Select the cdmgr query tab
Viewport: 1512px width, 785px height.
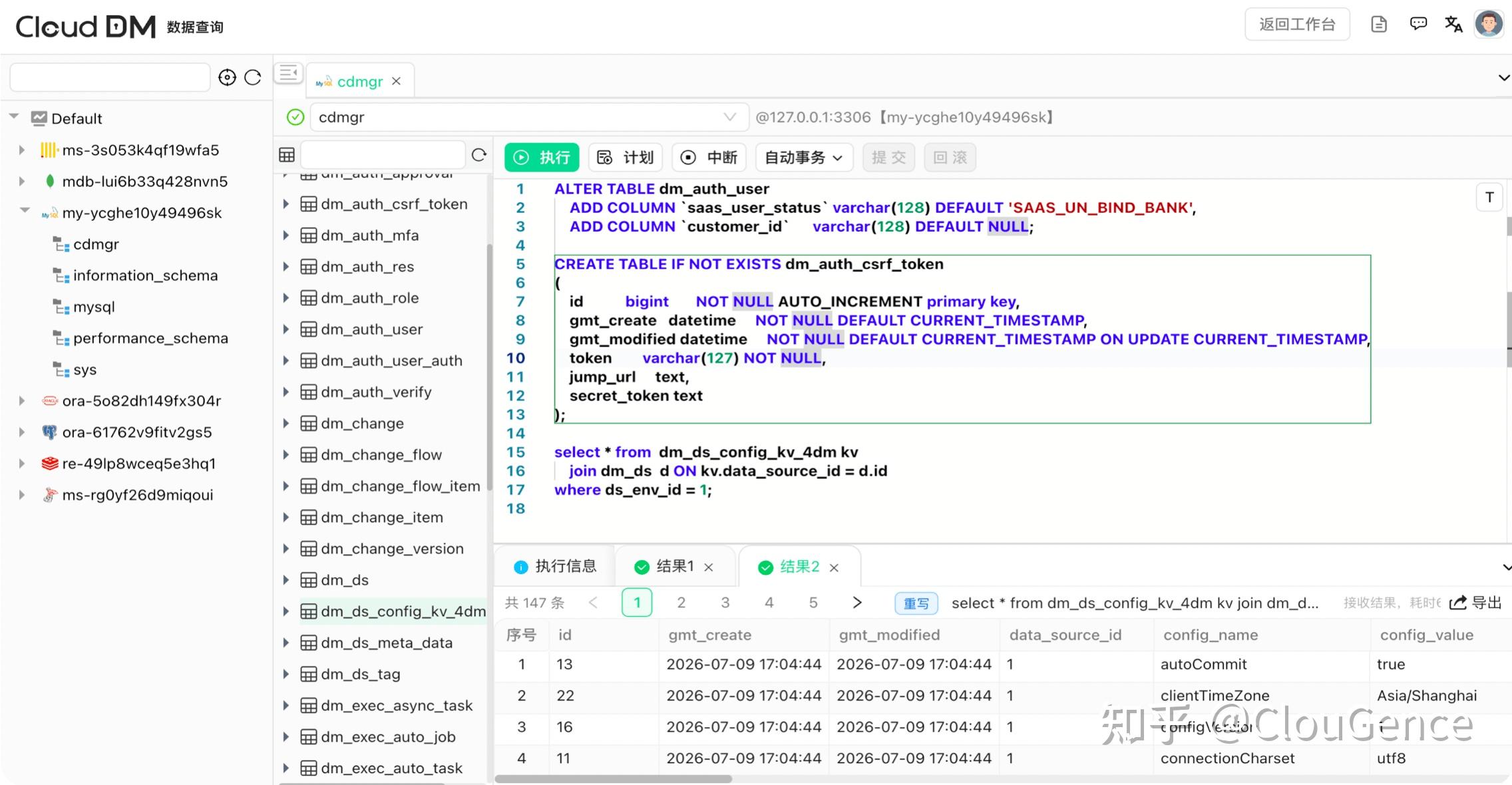pos(359,81)
